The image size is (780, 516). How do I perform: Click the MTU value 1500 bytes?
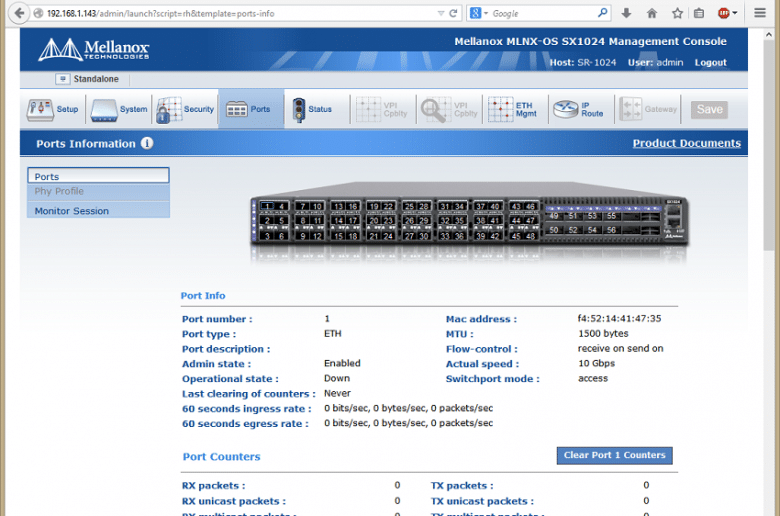click(603, 333)
